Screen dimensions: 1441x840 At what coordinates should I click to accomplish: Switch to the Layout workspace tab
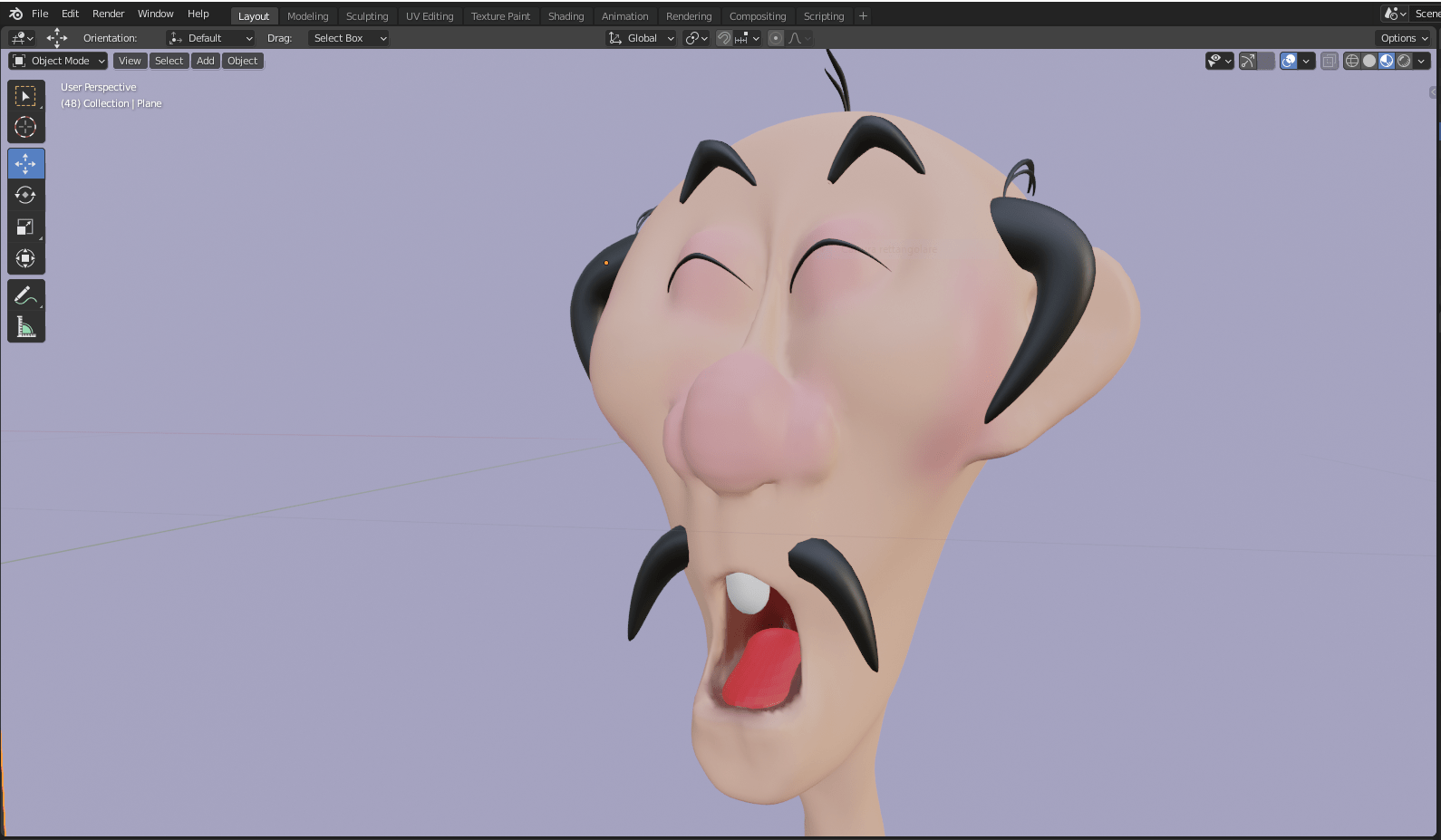[254, 16]
